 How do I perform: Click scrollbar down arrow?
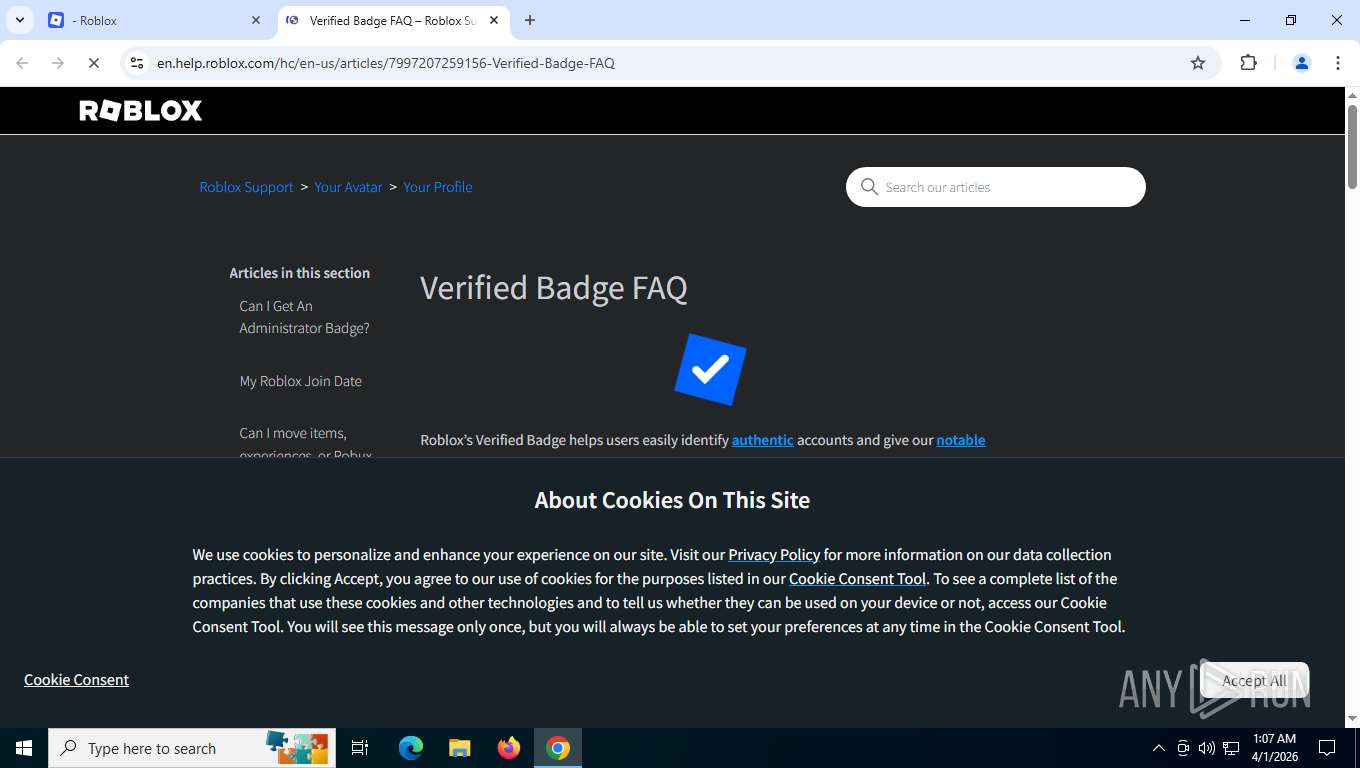coord(1352,719)
